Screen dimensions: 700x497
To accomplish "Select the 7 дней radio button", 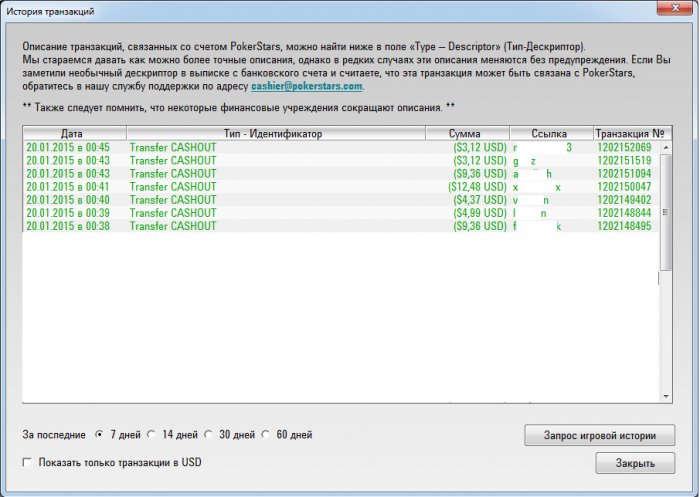I will (x=100, y=434).
